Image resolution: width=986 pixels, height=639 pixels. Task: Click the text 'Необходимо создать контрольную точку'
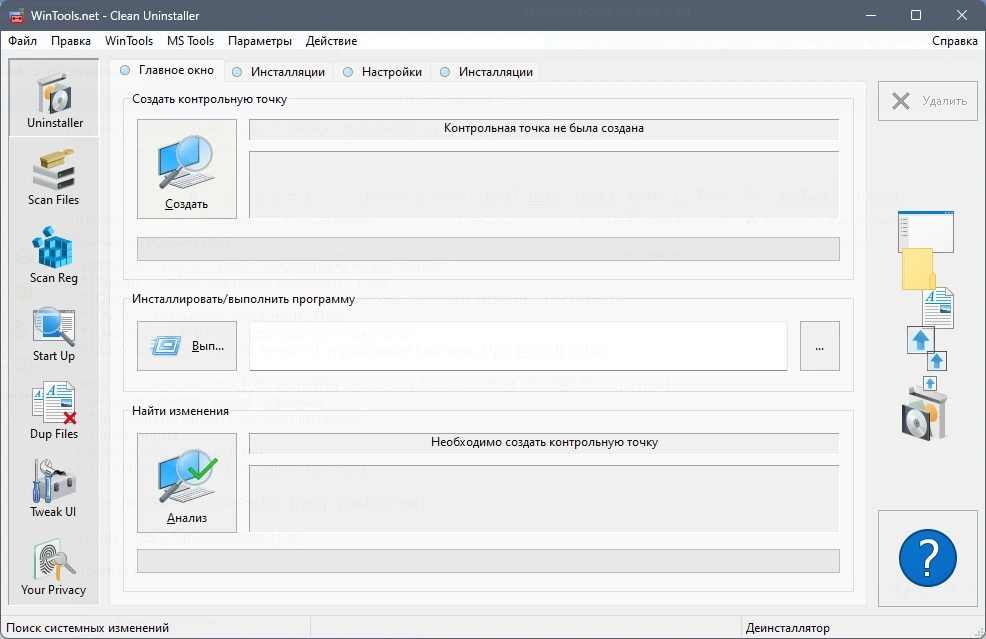(544, 442)
